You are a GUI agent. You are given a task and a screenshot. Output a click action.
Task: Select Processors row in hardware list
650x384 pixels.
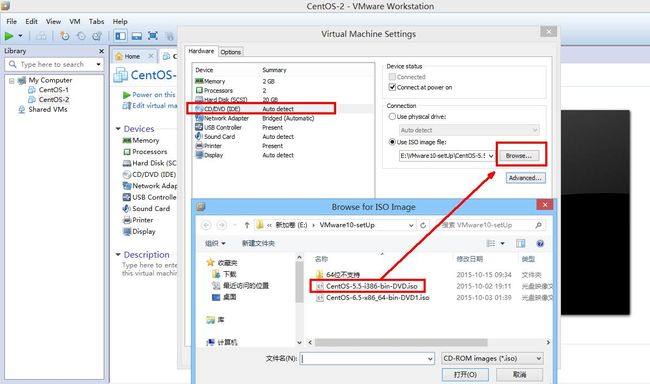(284, 90)
